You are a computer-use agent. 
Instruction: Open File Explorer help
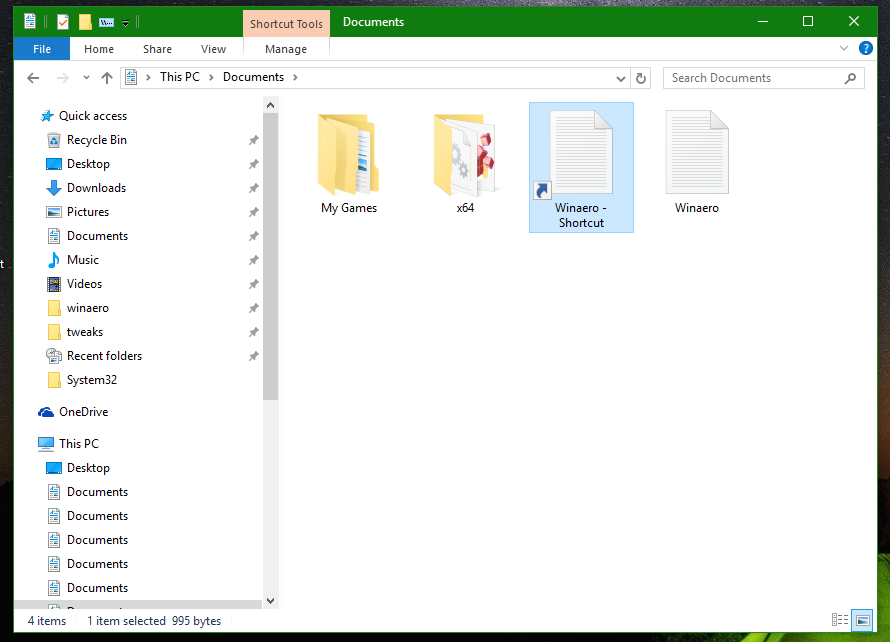click(865, 48)
